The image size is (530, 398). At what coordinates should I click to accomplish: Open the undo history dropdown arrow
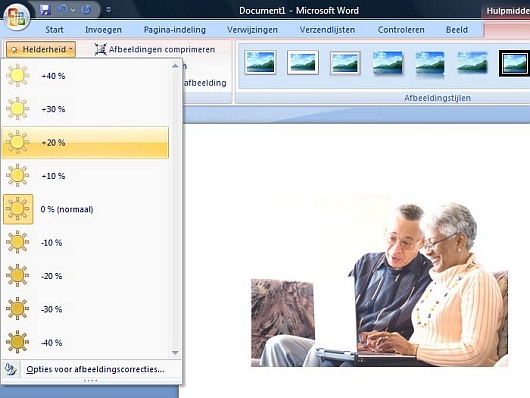coord(73,10)
